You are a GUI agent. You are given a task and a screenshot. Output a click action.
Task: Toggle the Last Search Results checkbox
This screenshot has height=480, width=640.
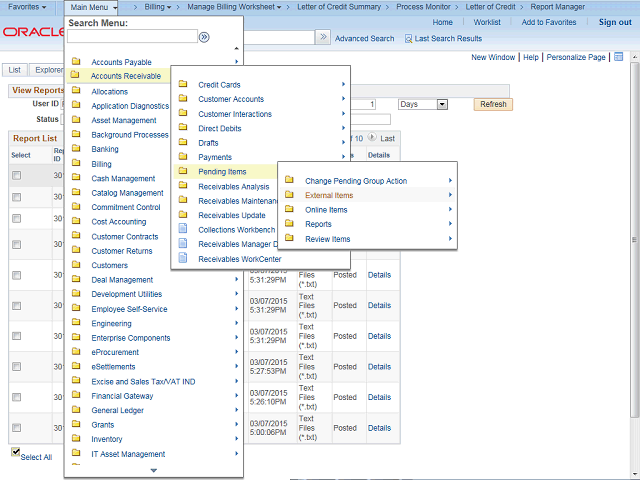(x=408, y=38)
